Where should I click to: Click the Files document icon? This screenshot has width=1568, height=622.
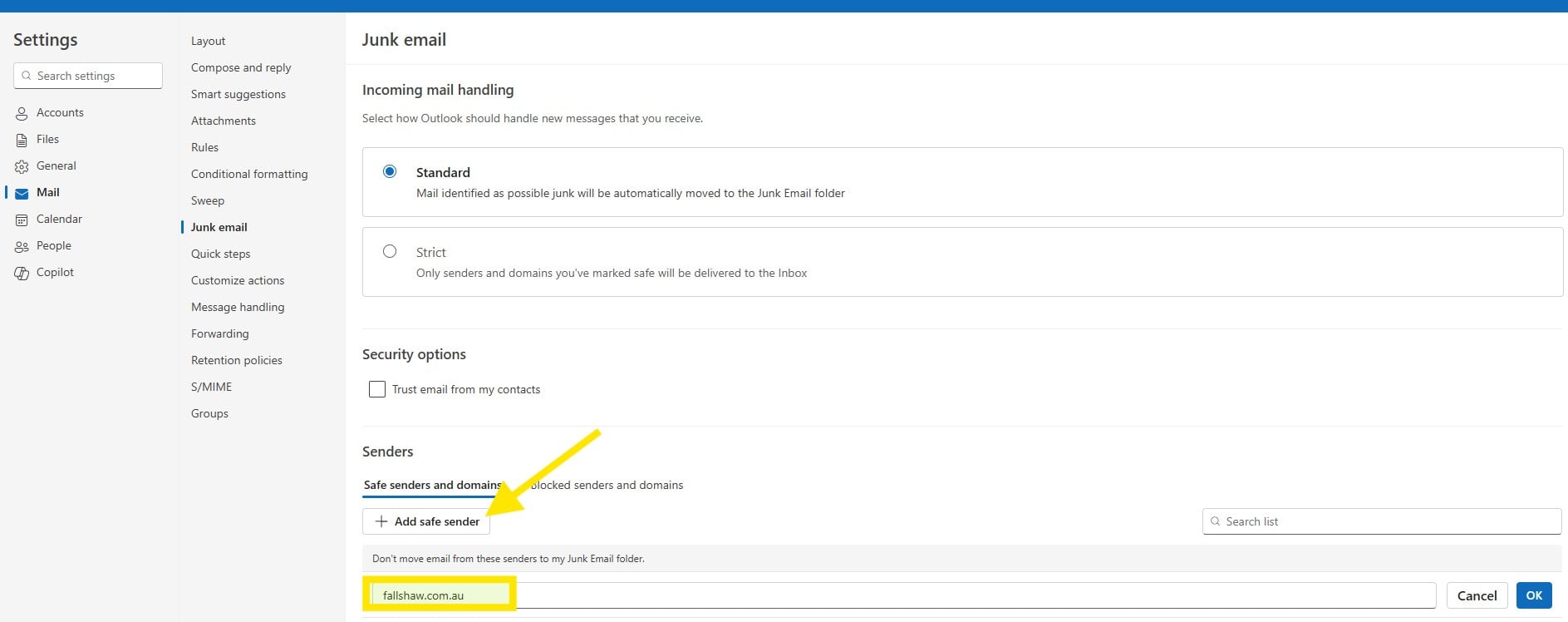[x=22, y=140]
